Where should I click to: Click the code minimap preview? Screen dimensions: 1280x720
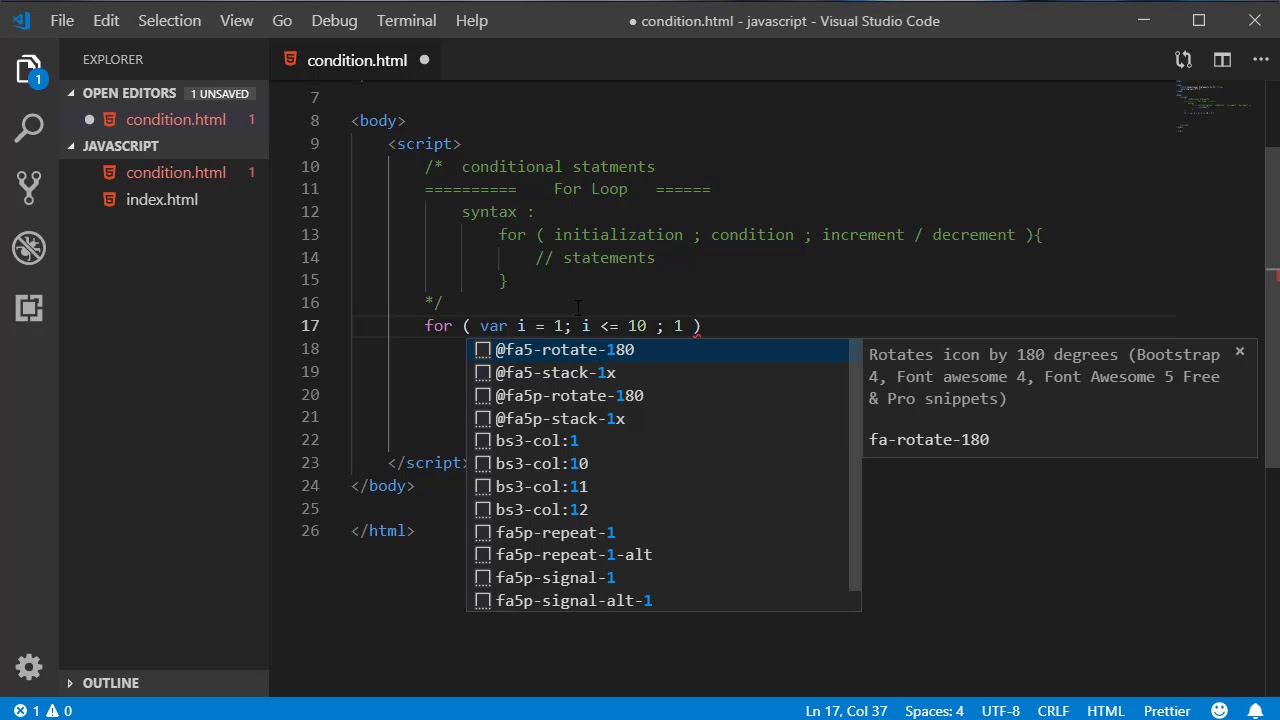pos(1215,107)
